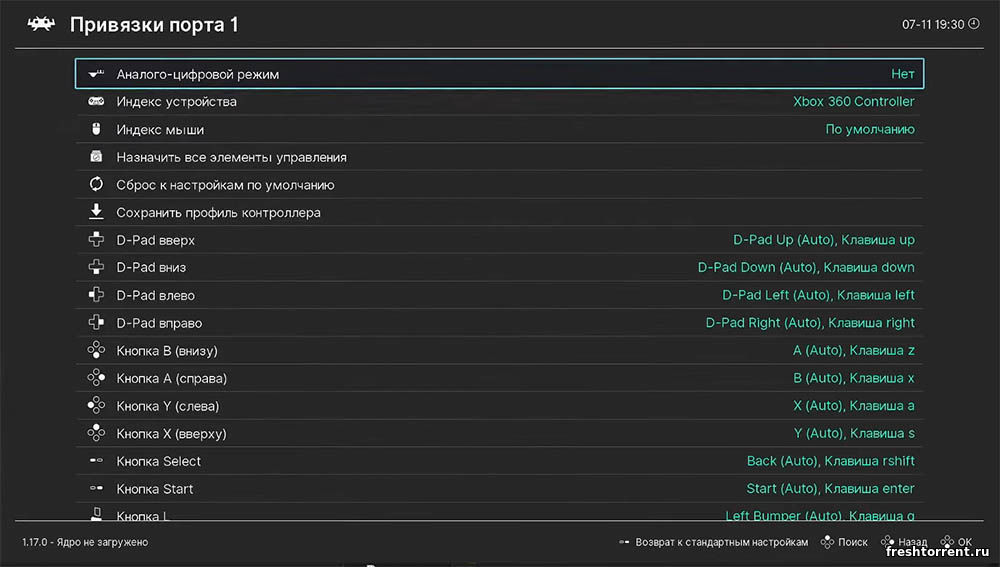Click the clock icon beside the time

(x=974, y=24)
